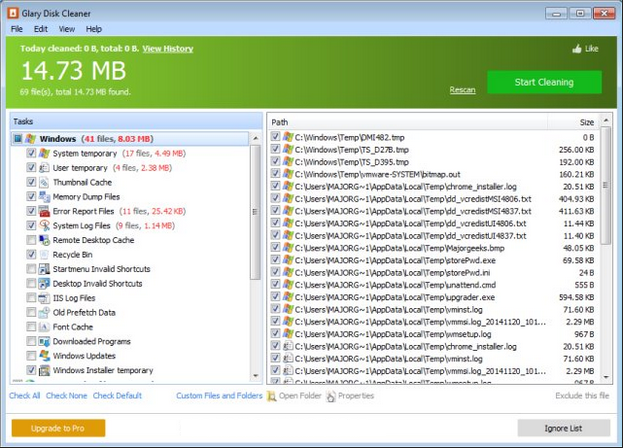Select the vmware-SYSTEM bitmap.out row
Image resolution: width=623 pixels, height=448 pixels.
pos(434,174)
